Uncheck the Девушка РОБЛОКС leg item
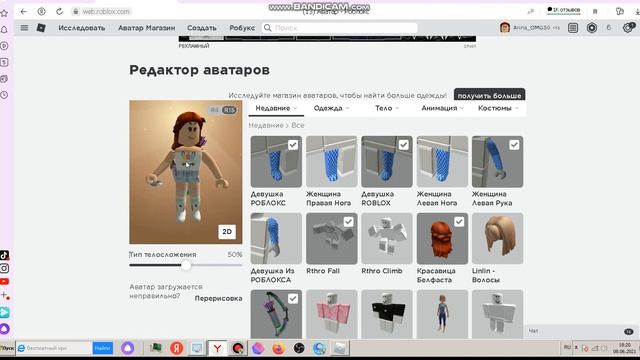Viewport: 640px width, 360px height. tap(293, 145)
